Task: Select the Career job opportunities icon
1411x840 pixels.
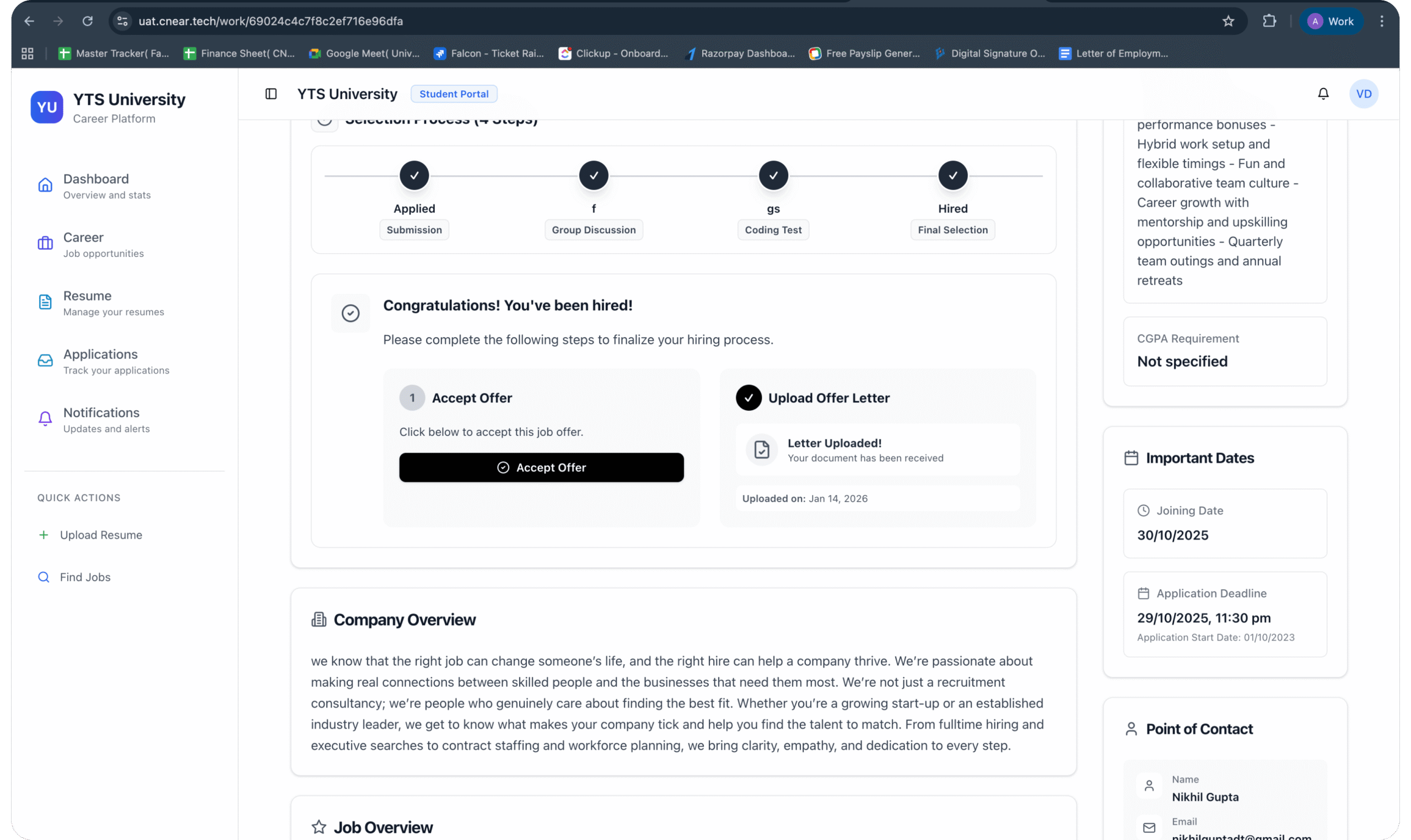Action: point(45,244)
